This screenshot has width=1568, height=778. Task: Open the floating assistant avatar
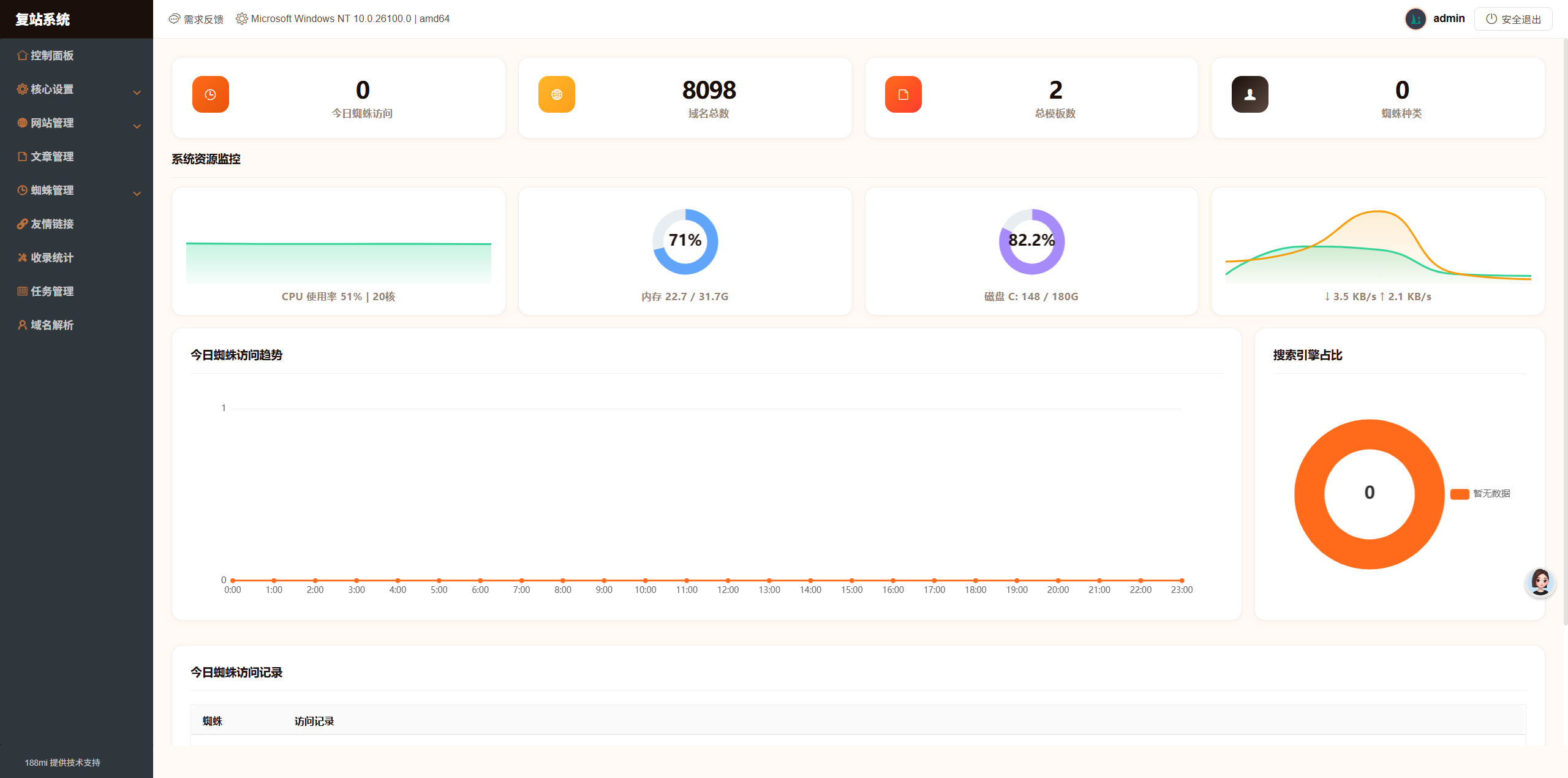(x=1540, y=582)
